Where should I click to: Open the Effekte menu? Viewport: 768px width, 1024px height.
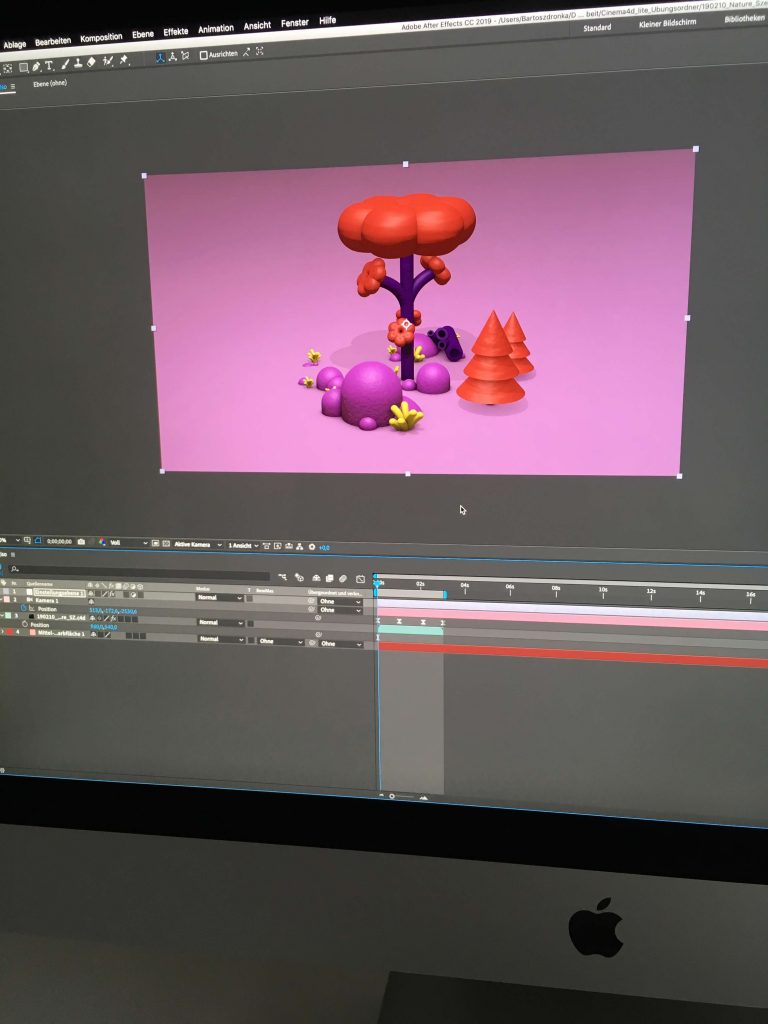(175, 32)
